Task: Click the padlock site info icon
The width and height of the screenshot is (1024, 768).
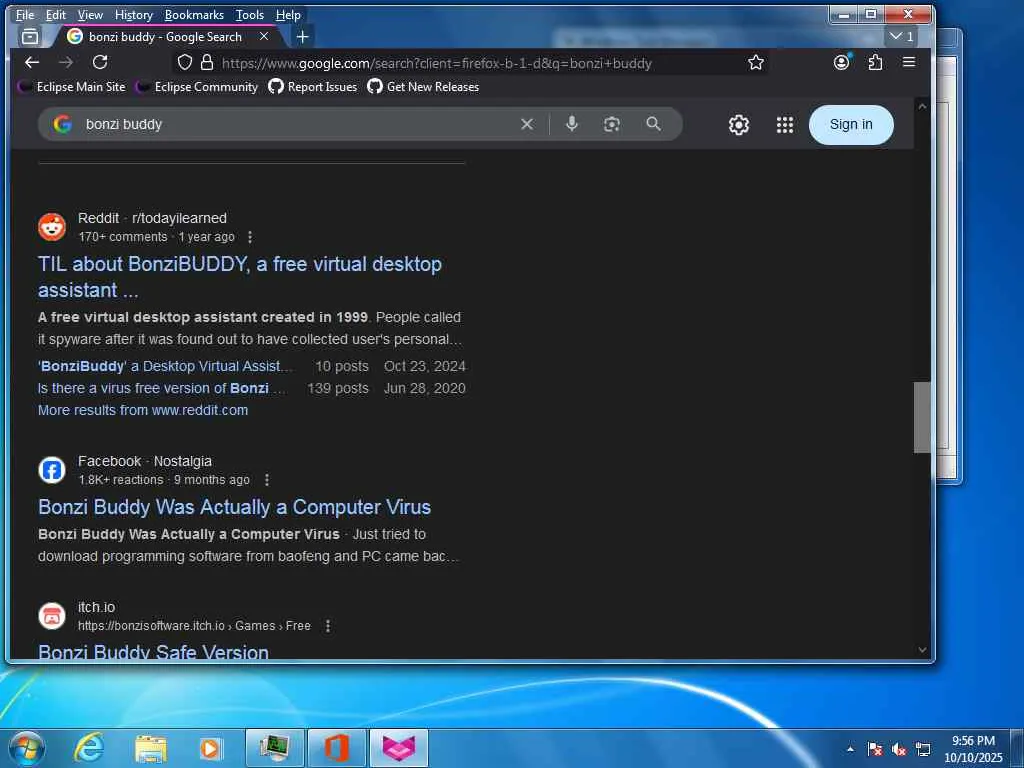Action: [207, 63]
